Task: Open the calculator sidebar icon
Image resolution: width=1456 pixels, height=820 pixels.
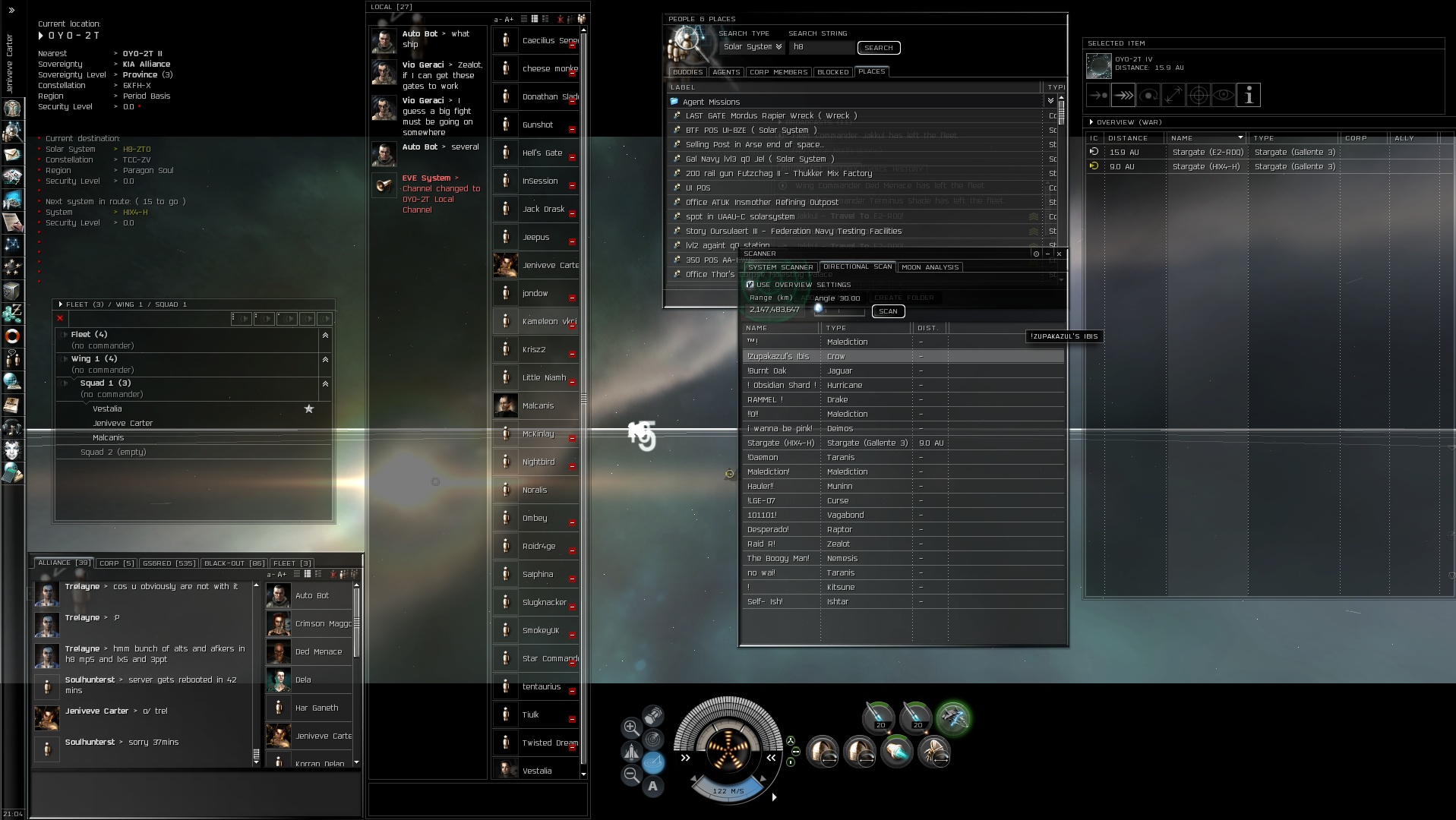Action: (x=12, y=472)
